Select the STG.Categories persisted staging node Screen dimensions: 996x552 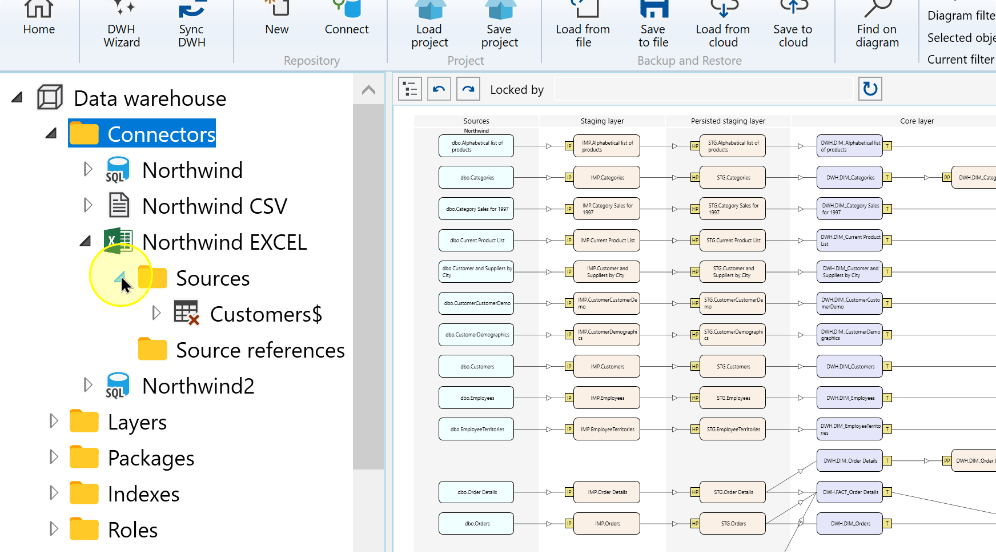coord(732,177)
